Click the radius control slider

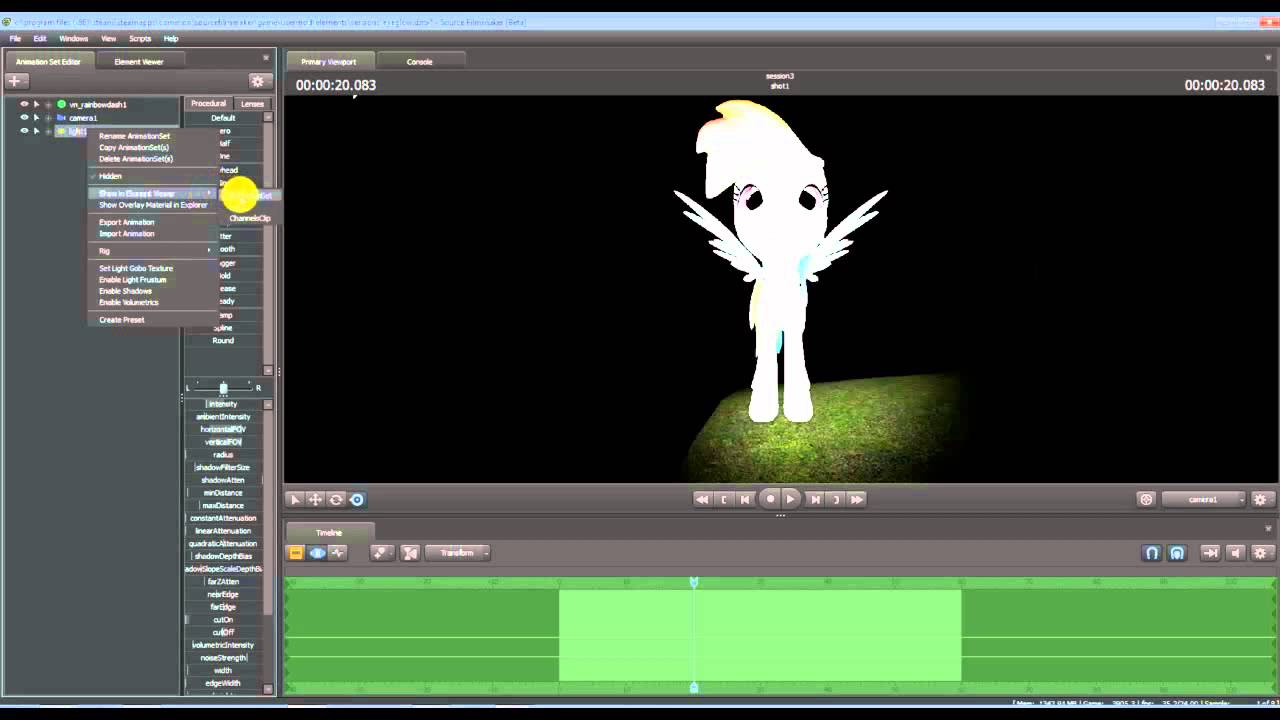pyautogui.click(x=223, y=455)
